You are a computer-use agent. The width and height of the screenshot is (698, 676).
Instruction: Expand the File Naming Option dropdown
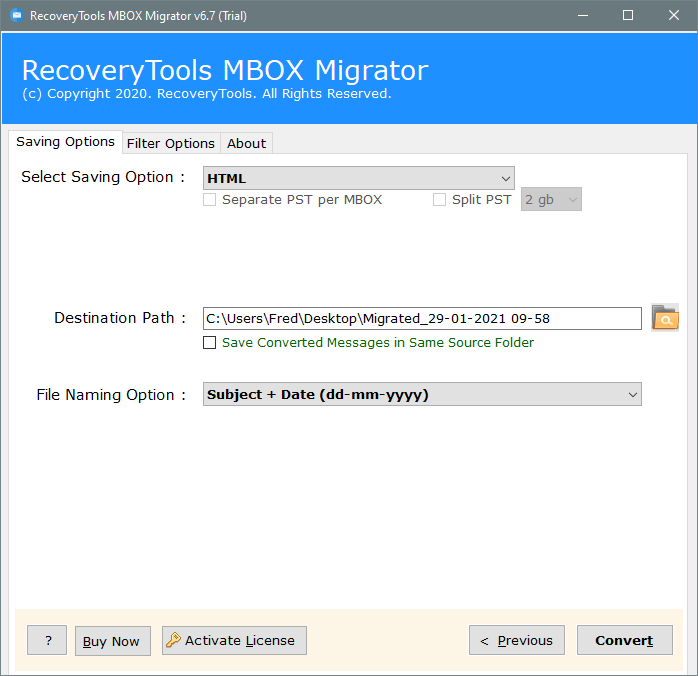(422, 394)
